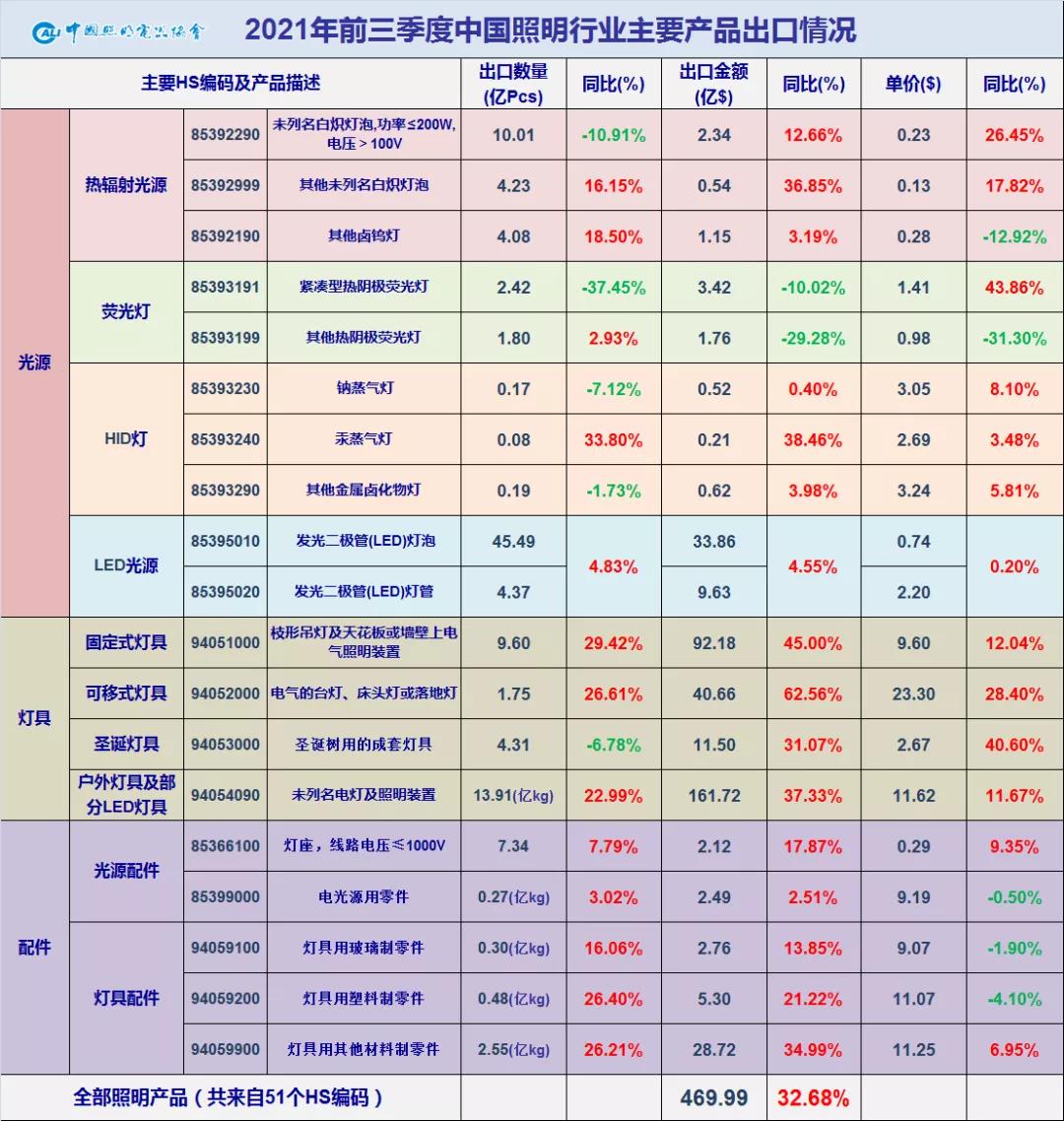Select the 出口数量 (亿Pcs) column header
The image size is (1064, 1121).
(512, 84)
